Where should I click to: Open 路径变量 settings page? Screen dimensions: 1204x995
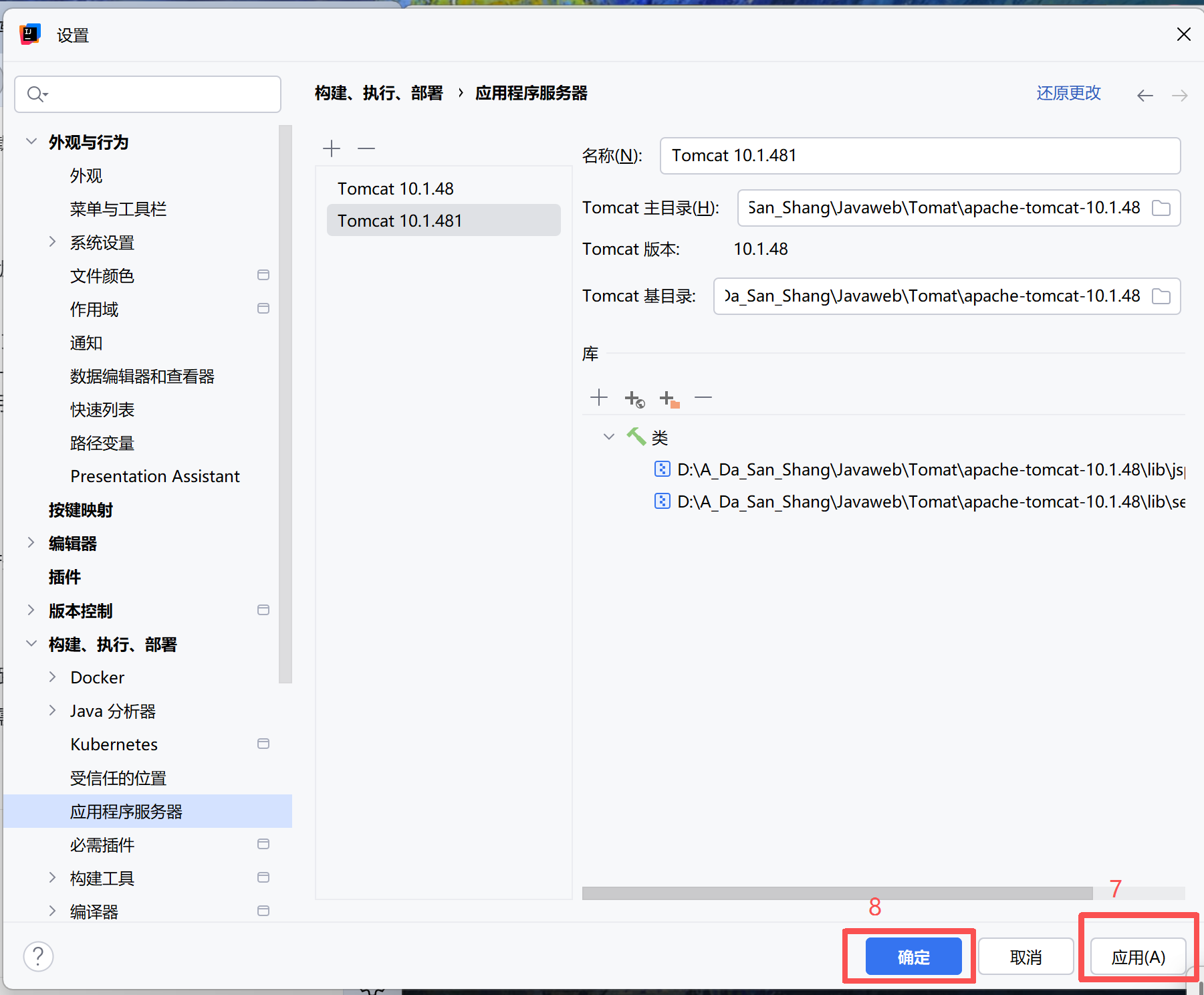click(102, 443)
